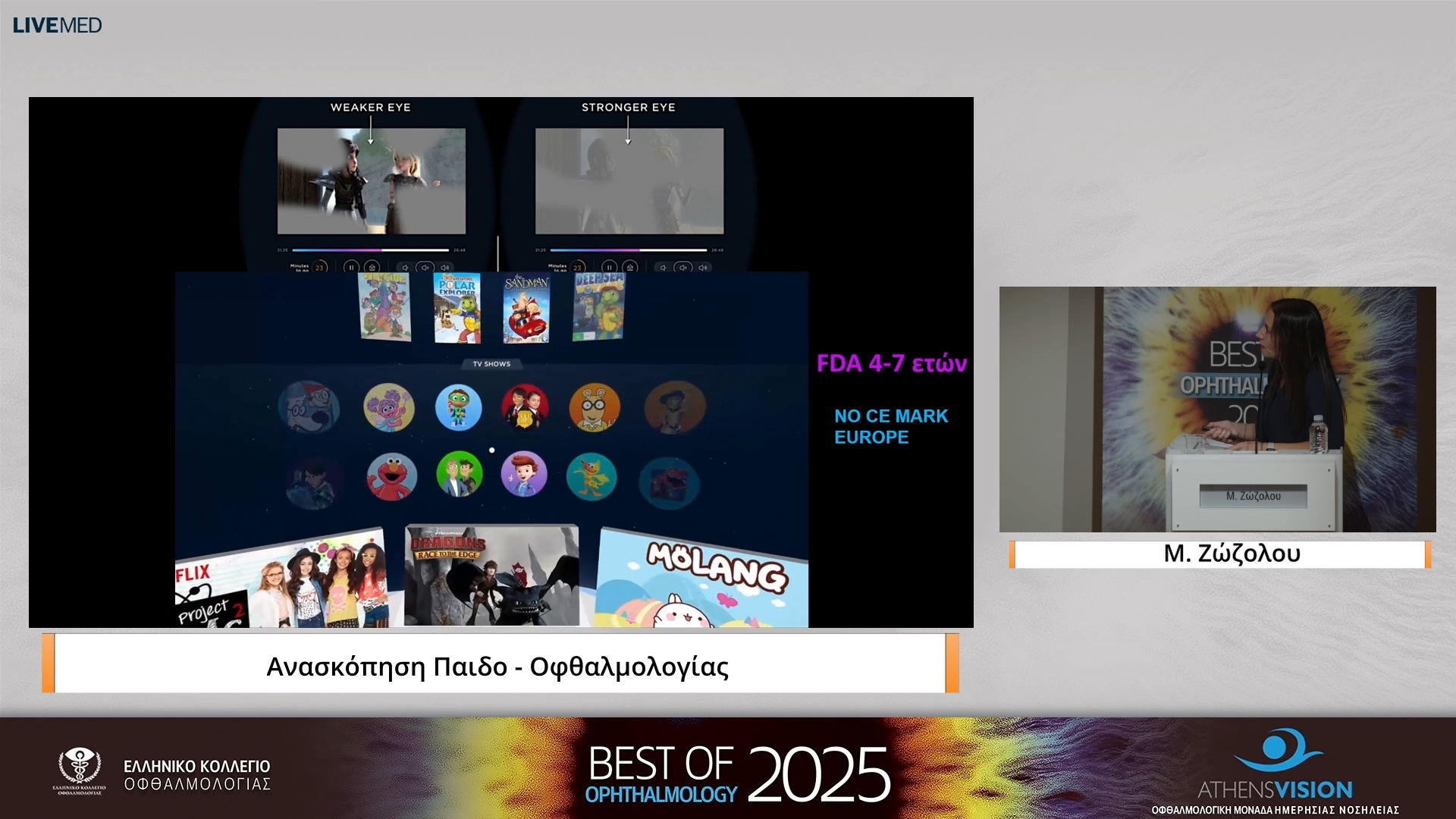This screenshot has height=819, width=1456.
Task: Open Dragons Race to the Edge thumbnail
Action: (x=491, y=576)
